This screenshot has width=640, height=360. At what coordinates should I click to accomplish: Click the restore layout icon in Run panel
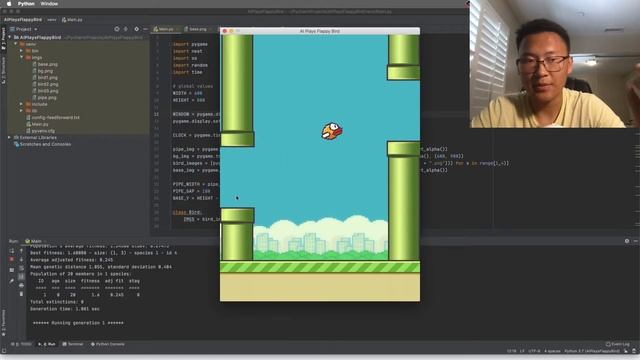click(11, 270)
